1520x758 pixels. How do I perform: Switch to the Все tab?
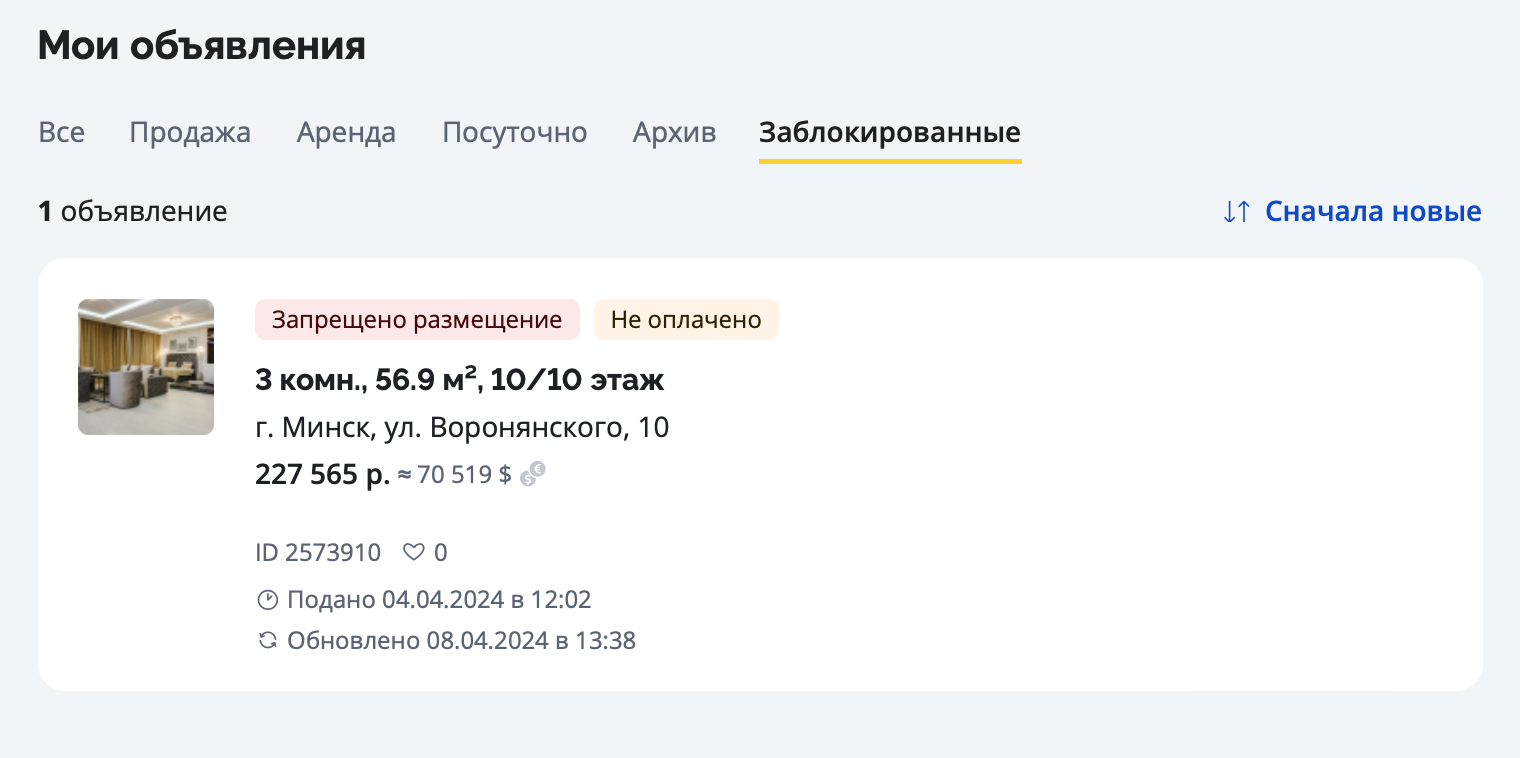pos(61,133)
